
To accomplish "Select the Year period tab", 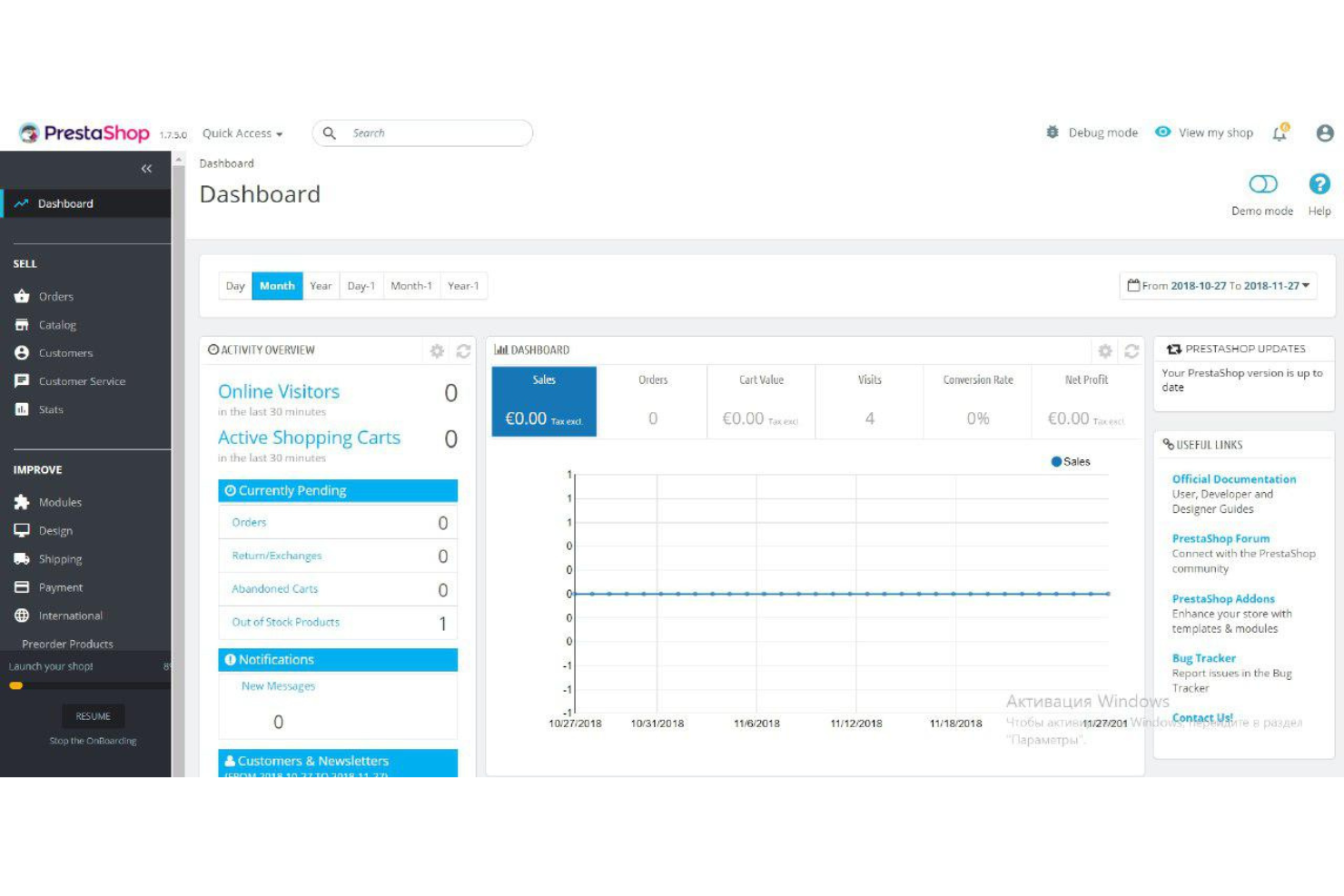I will tap(321, 286).
